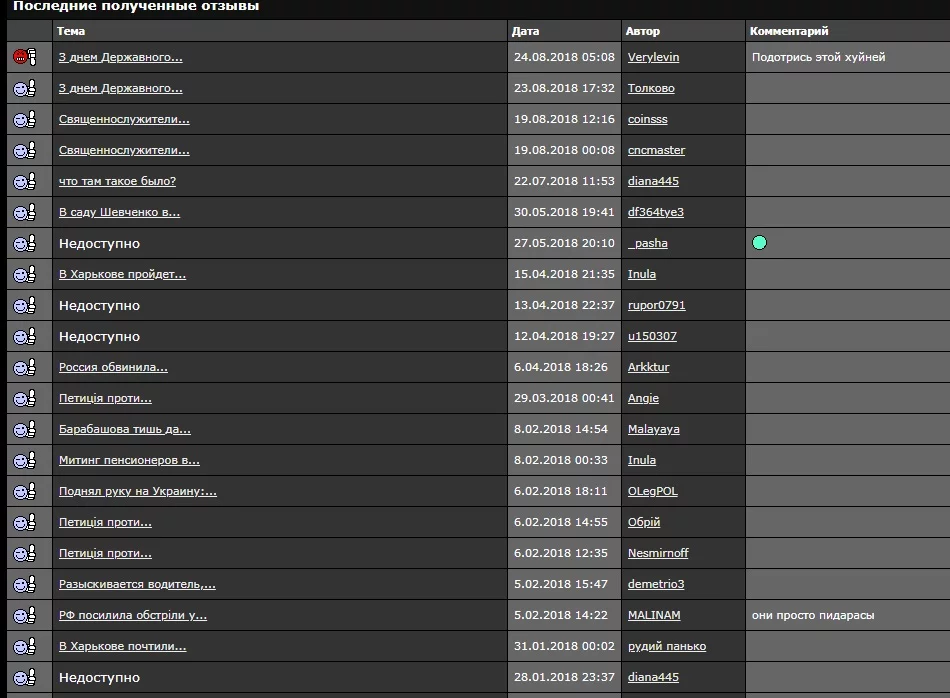Open the user profile рудий панько
950x698 pixels.
[666, 646]
